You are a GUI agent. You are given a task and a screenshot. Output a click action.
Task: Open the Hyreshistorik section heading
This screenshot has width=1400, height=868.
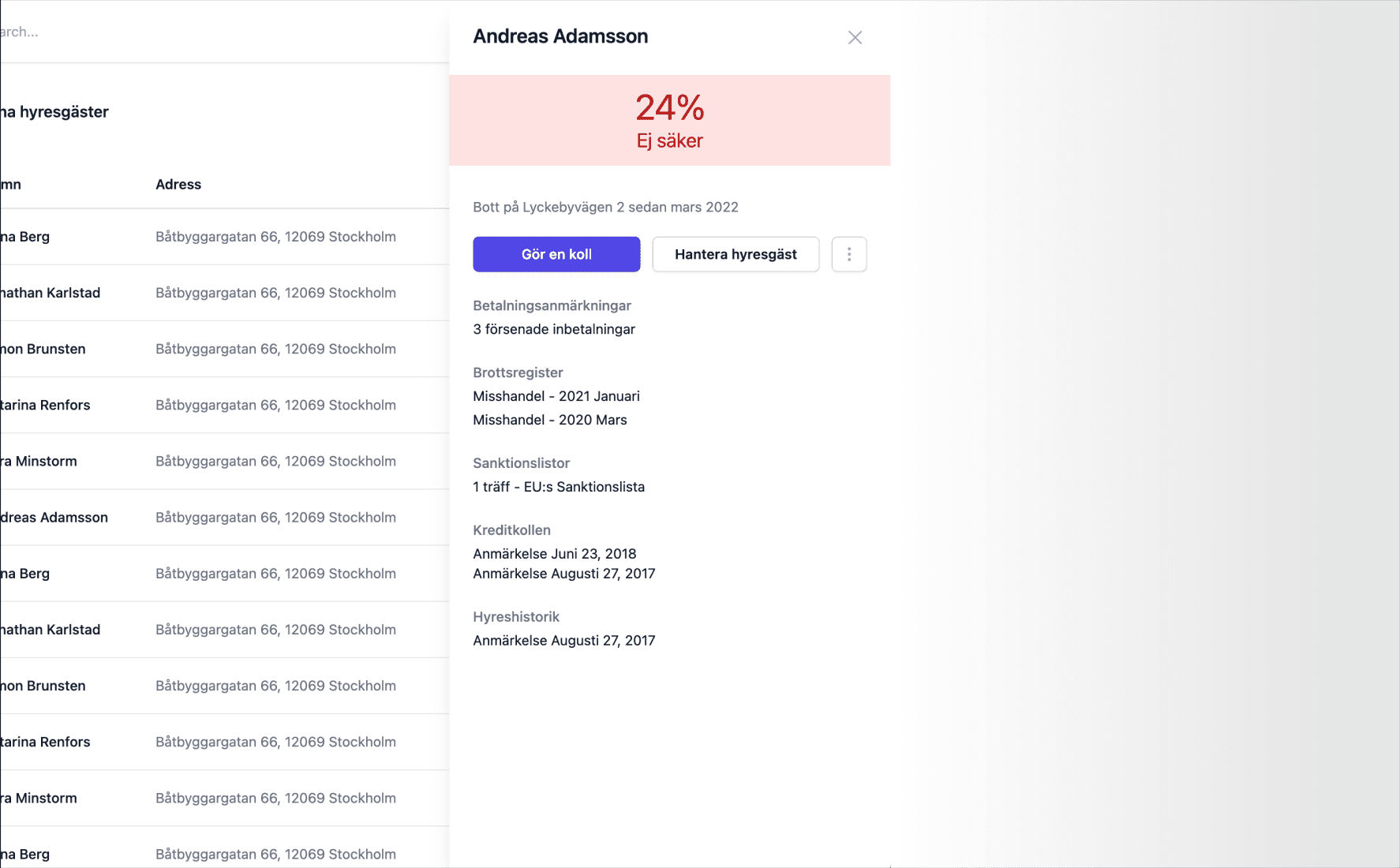(x=516, y=617)
